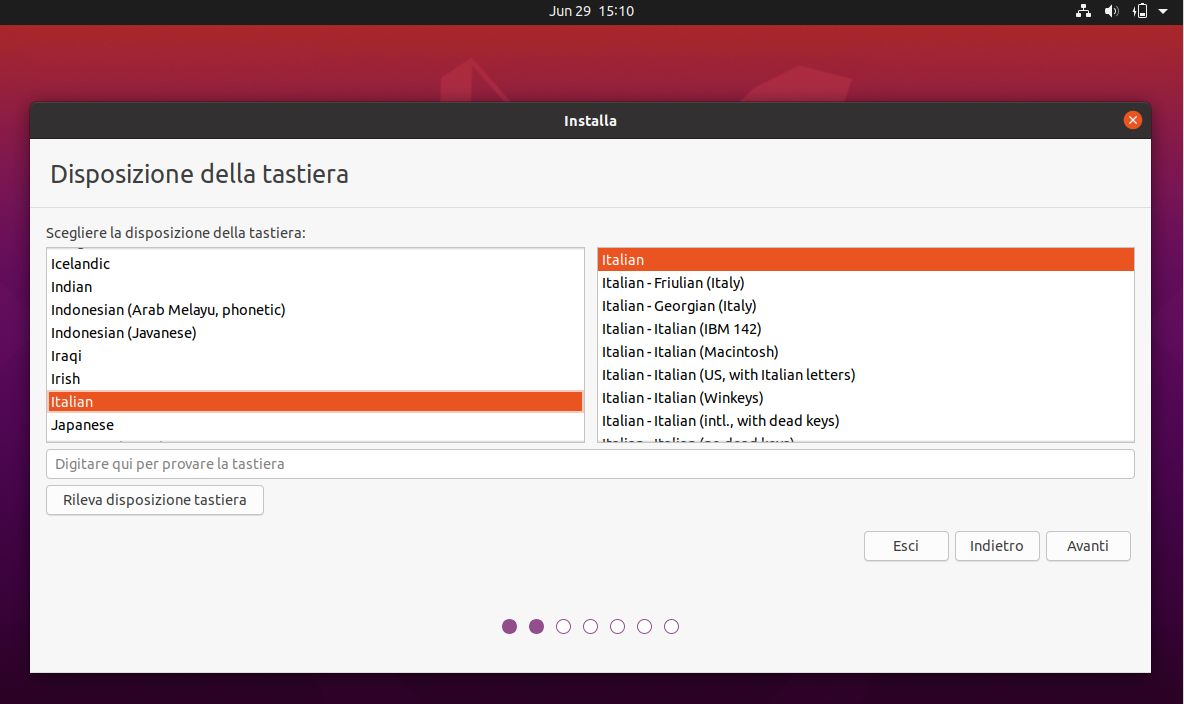Click Rileva disposizione tastiera button
Image resolution: width=1184 pixels, height=704 pixels.
(155, 500)
